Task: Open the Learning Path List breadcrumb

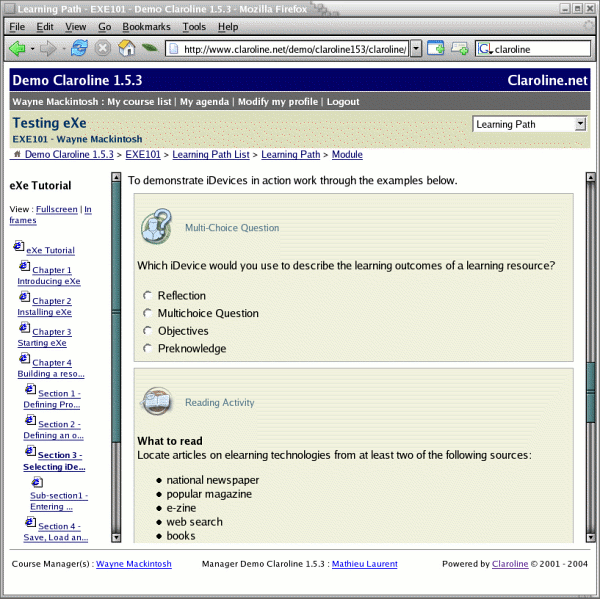Action: pyautogui.click(x=211, y=154)
